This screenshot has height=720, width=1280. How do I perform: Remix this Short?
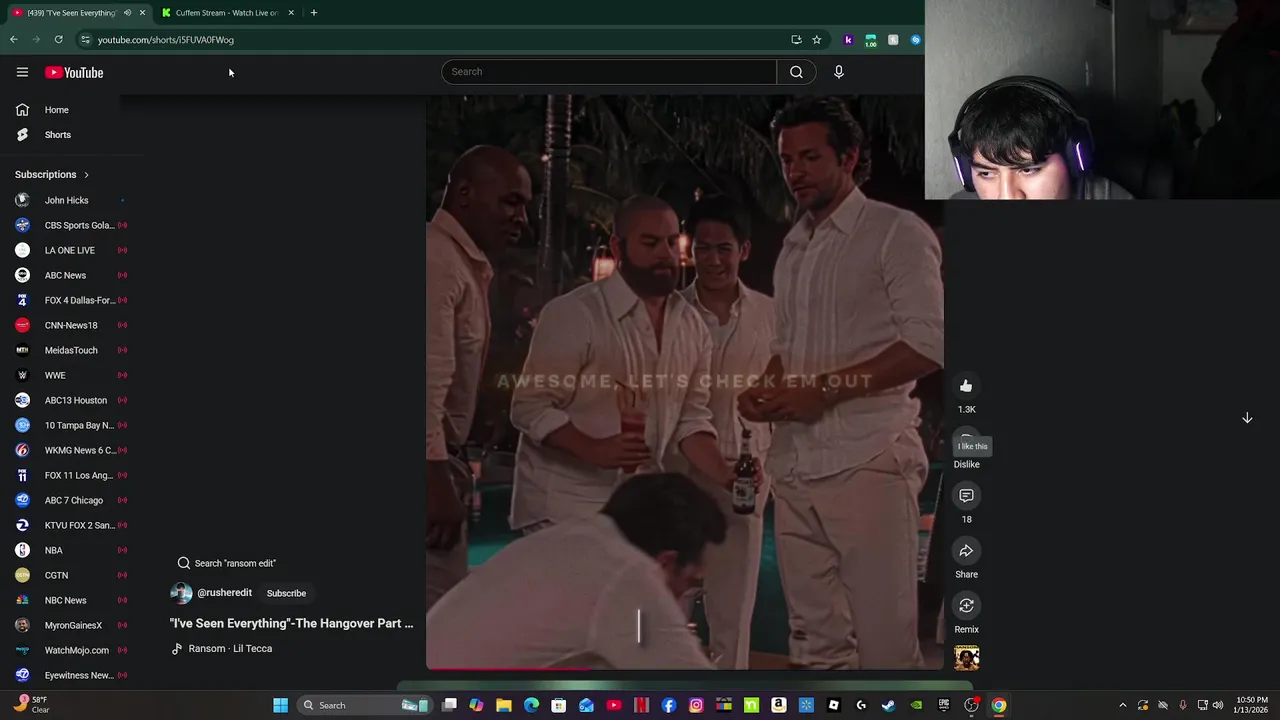(966, 606)
